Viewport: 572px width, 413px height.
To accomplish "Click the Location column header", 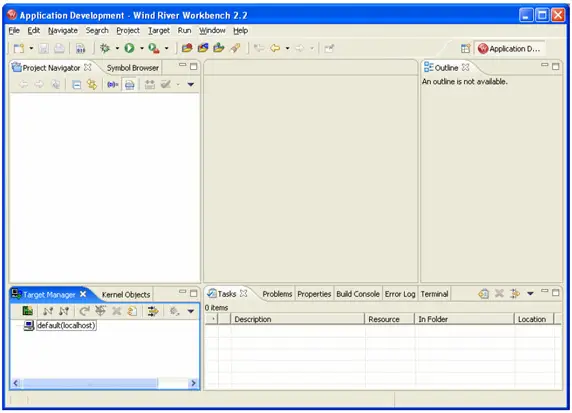I will coord(534,319).
